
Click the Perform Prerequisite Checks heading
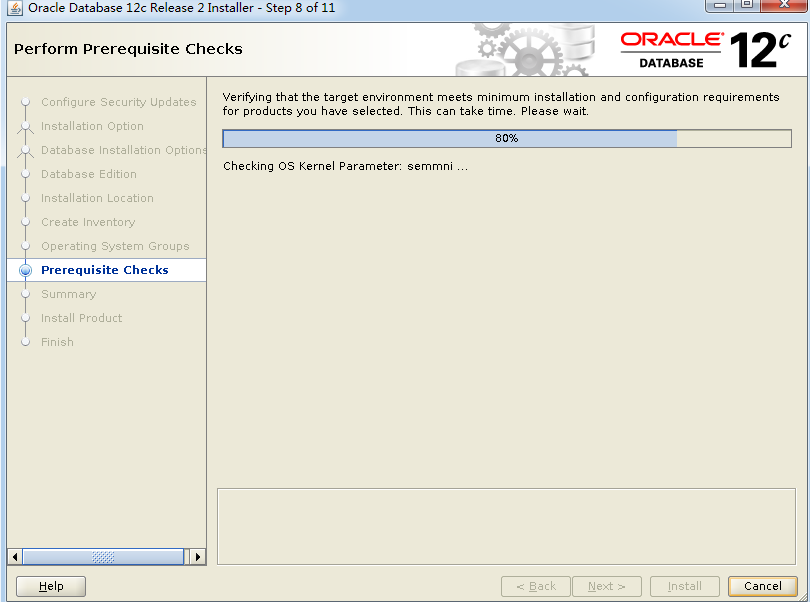[128, 49]
